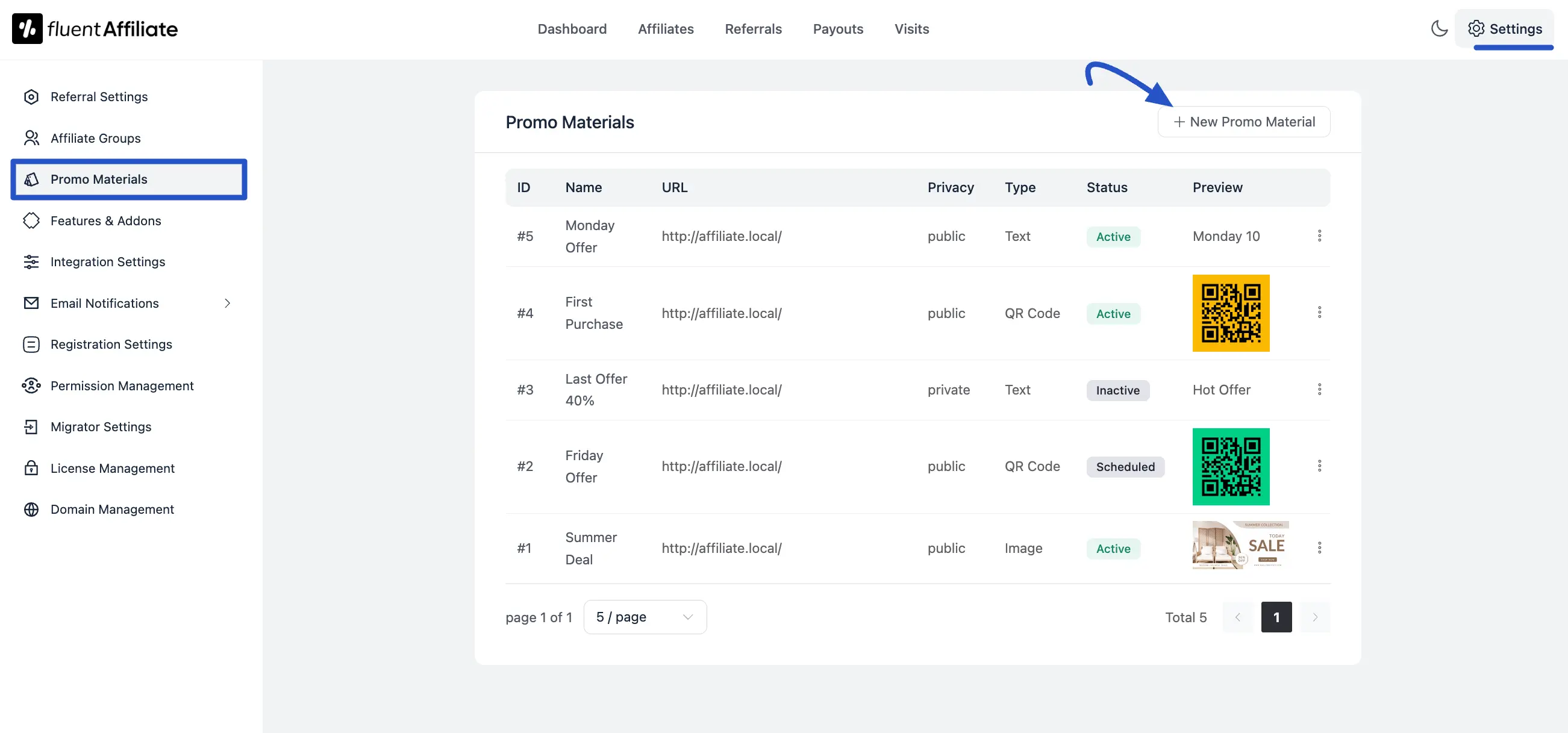Click the fluentAffiliate logo icon

[x=27, y=29]
